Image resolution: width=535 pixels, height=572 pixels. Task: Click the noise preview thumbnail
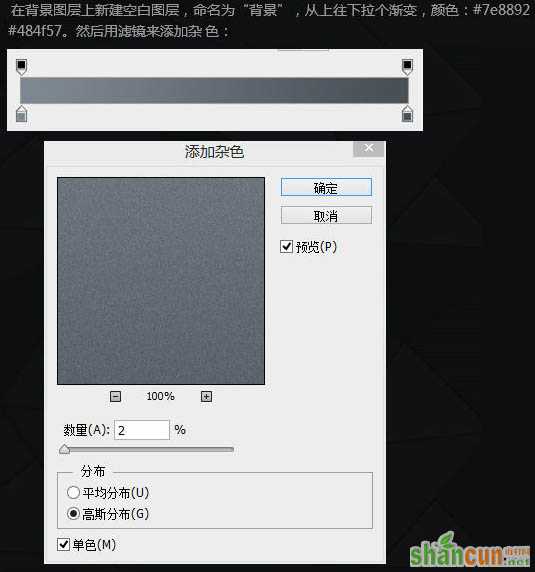(x=161, y=281)
